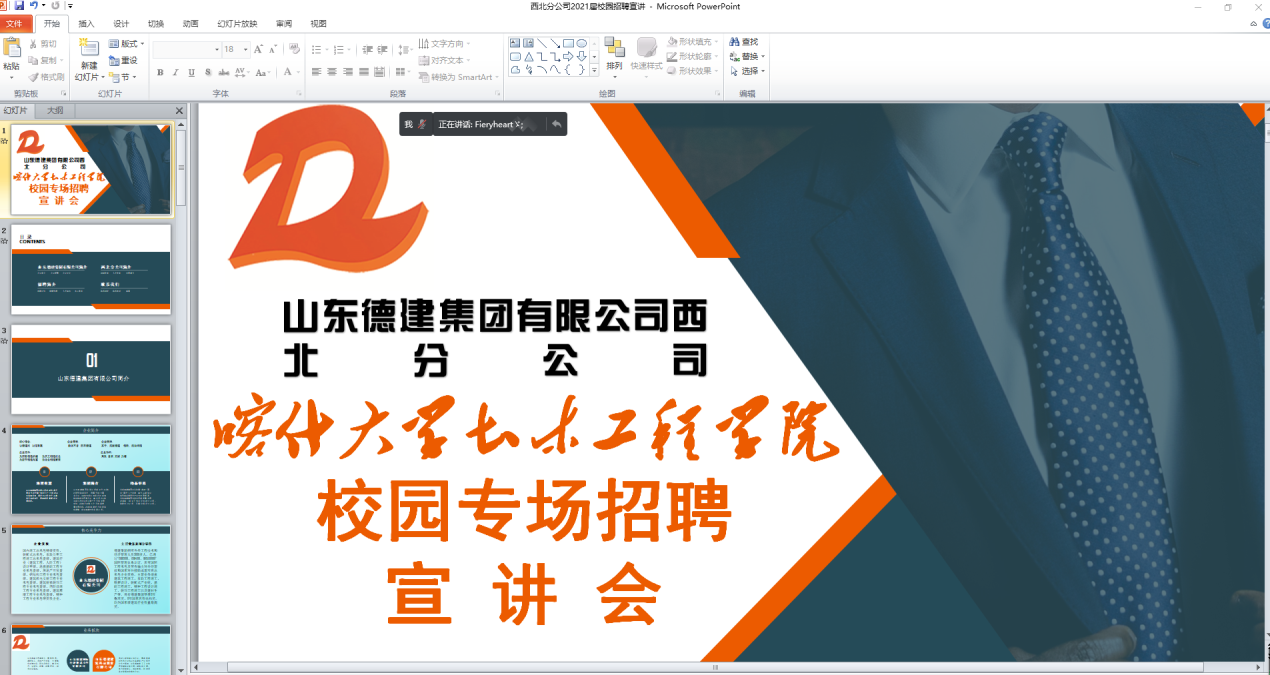Undo the last action
The height and width of the screenshot is (675, 1270).
coord(33,6)
